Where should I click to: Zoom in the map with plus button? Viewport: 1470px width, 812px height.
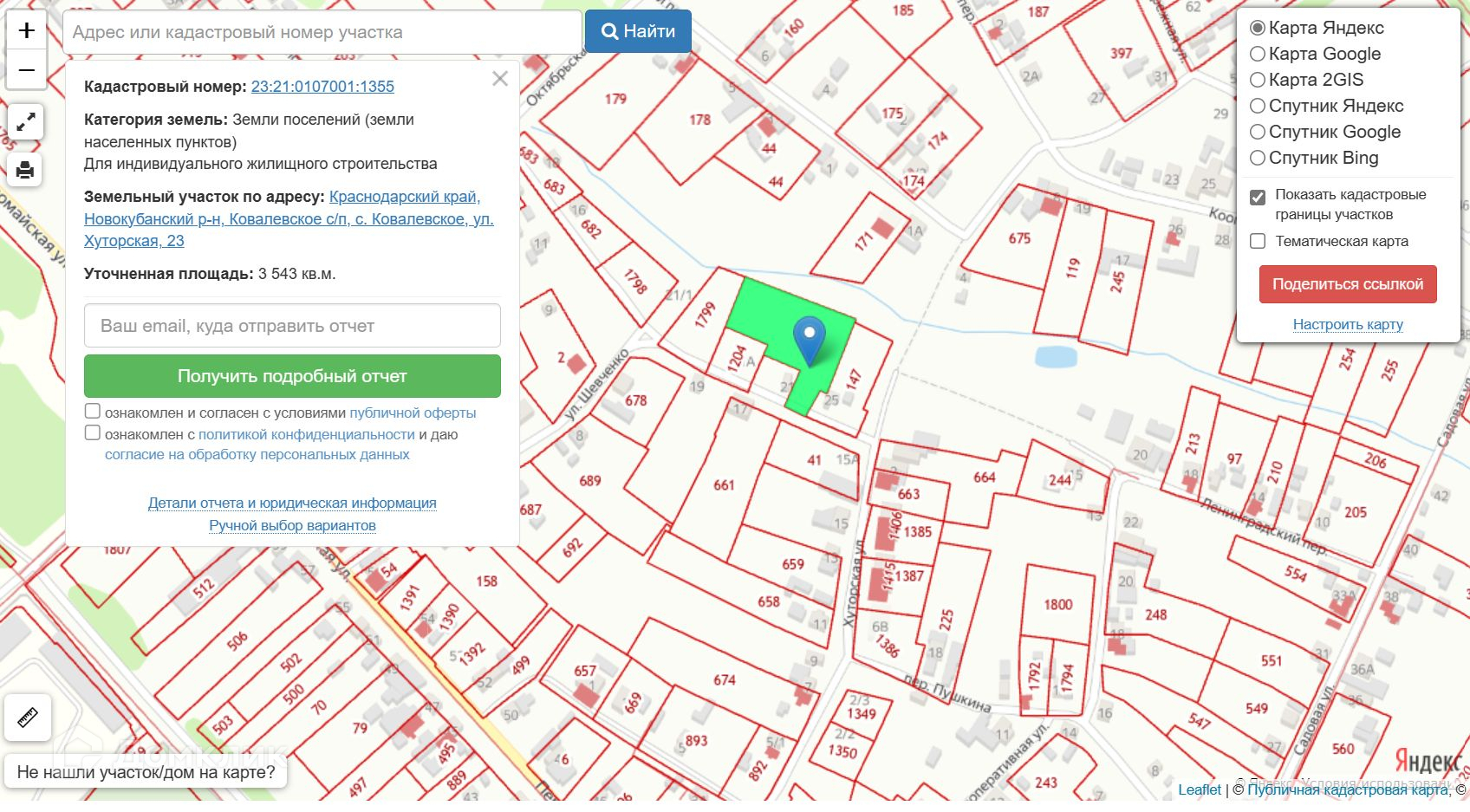tap(26, 31)
